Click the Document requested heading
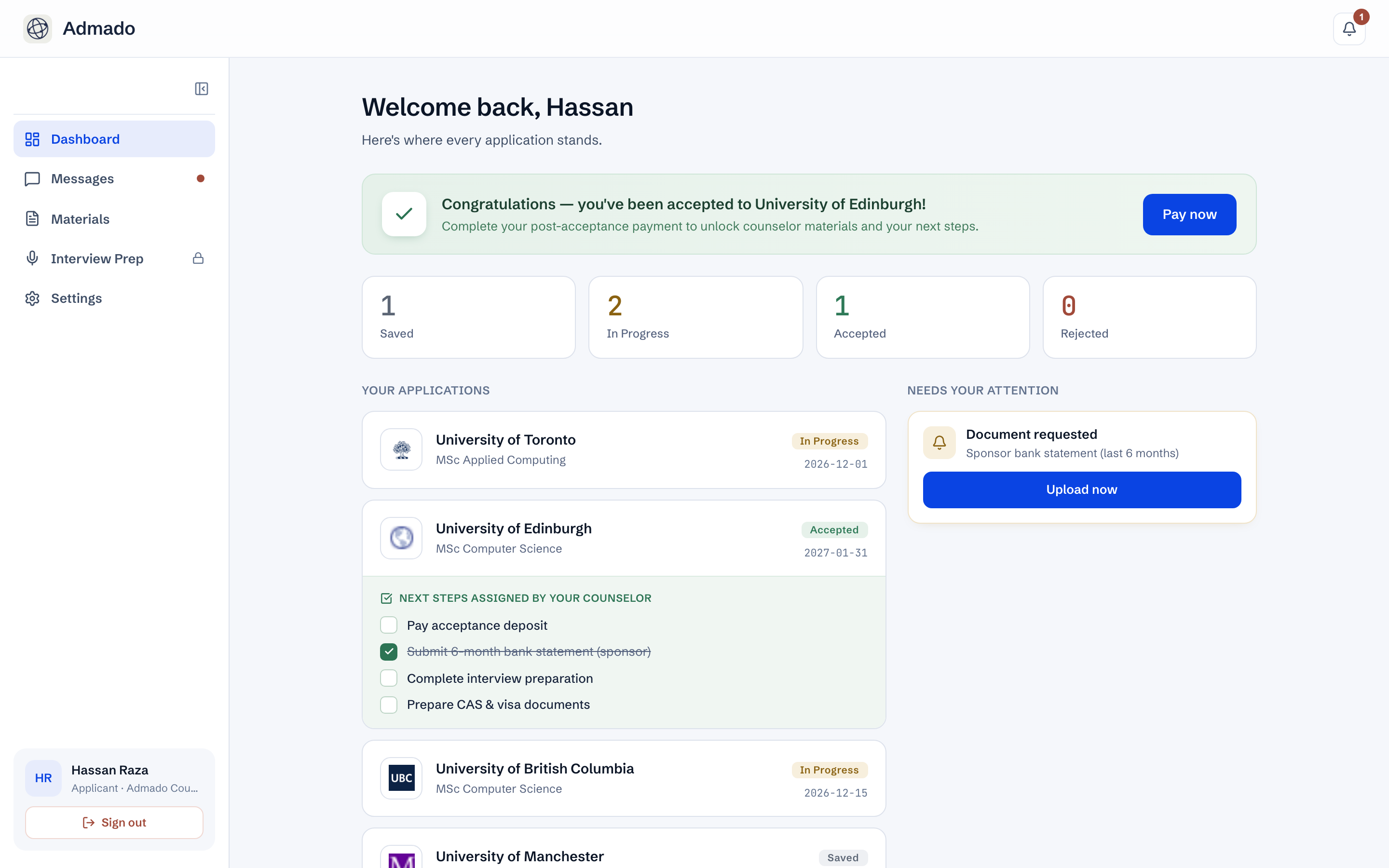The image size is (1389, 868). click(x=1032, y=434)
